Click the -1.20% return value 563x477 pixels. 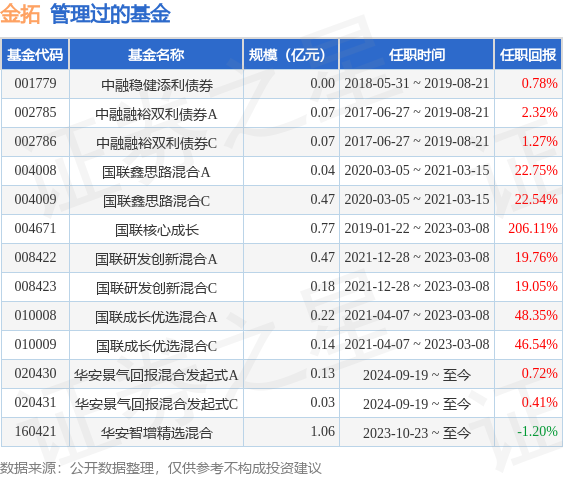pyautogui.click(x=538, y=431)
